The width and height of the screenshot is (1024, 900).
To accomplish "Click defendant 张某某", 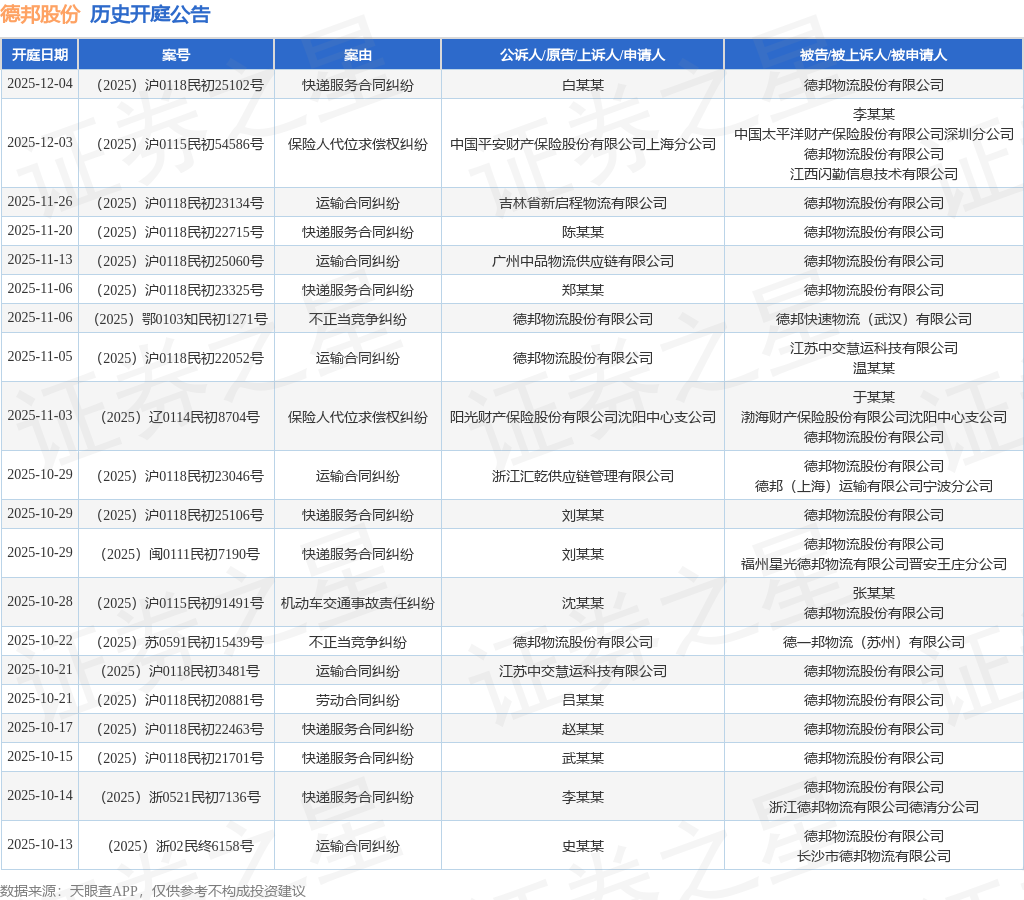I will 874,593.
